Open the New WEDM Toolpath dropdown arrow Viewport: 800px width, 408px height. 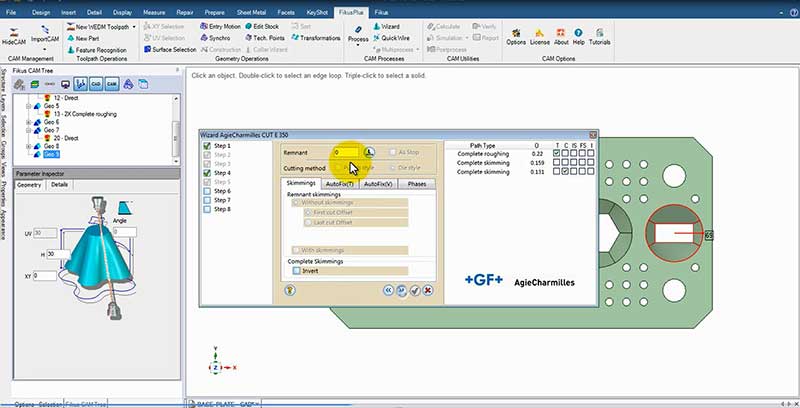[x=135, y=27]
